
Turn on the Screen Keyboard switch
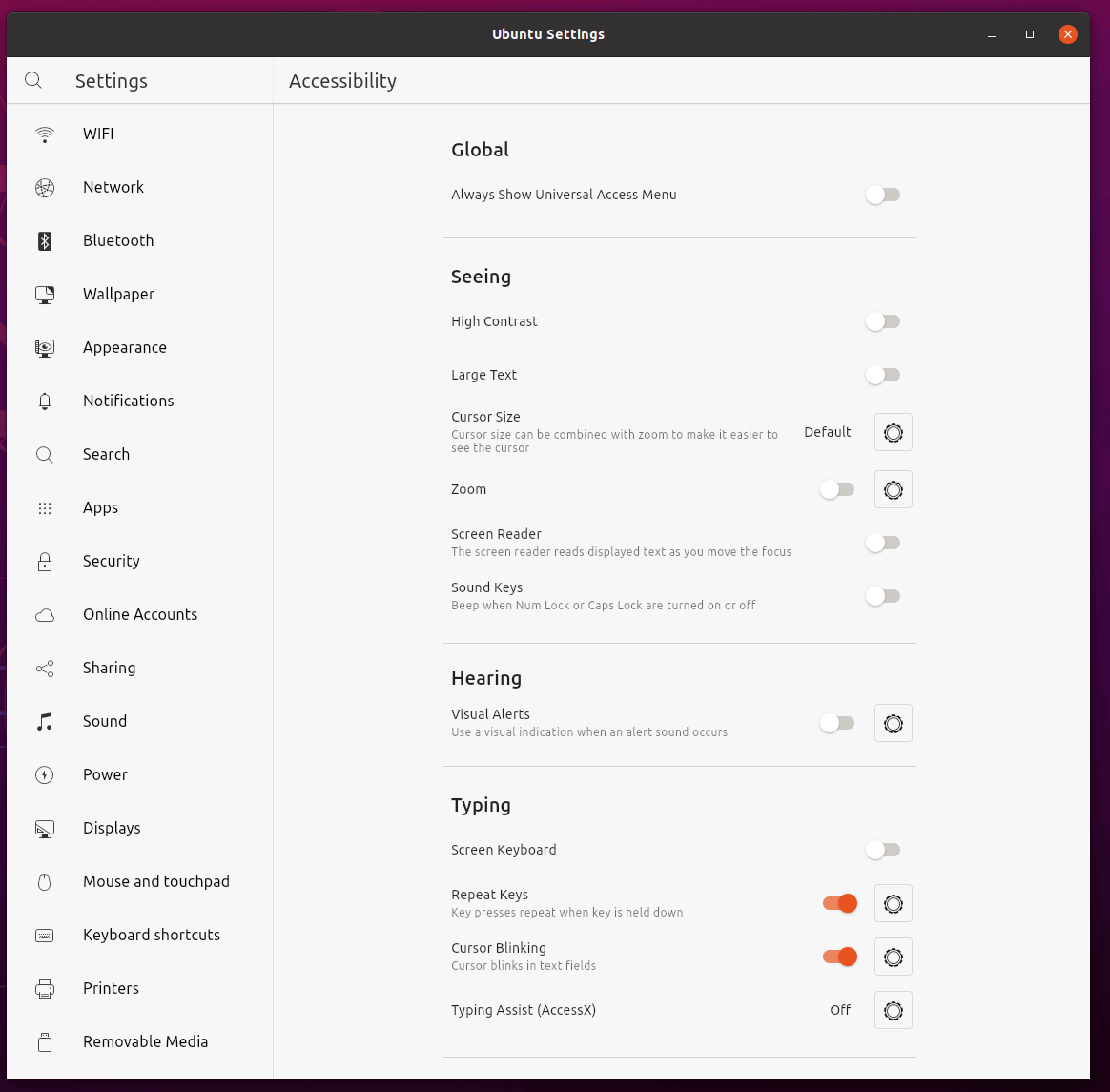pyautogui.click(x=883, y=850)
